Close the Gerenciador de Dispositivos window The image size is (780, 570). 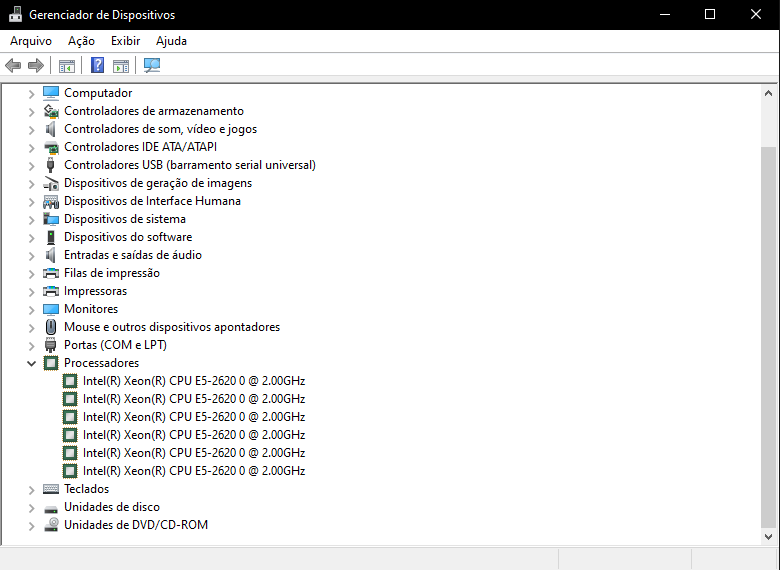click(756, 14)
